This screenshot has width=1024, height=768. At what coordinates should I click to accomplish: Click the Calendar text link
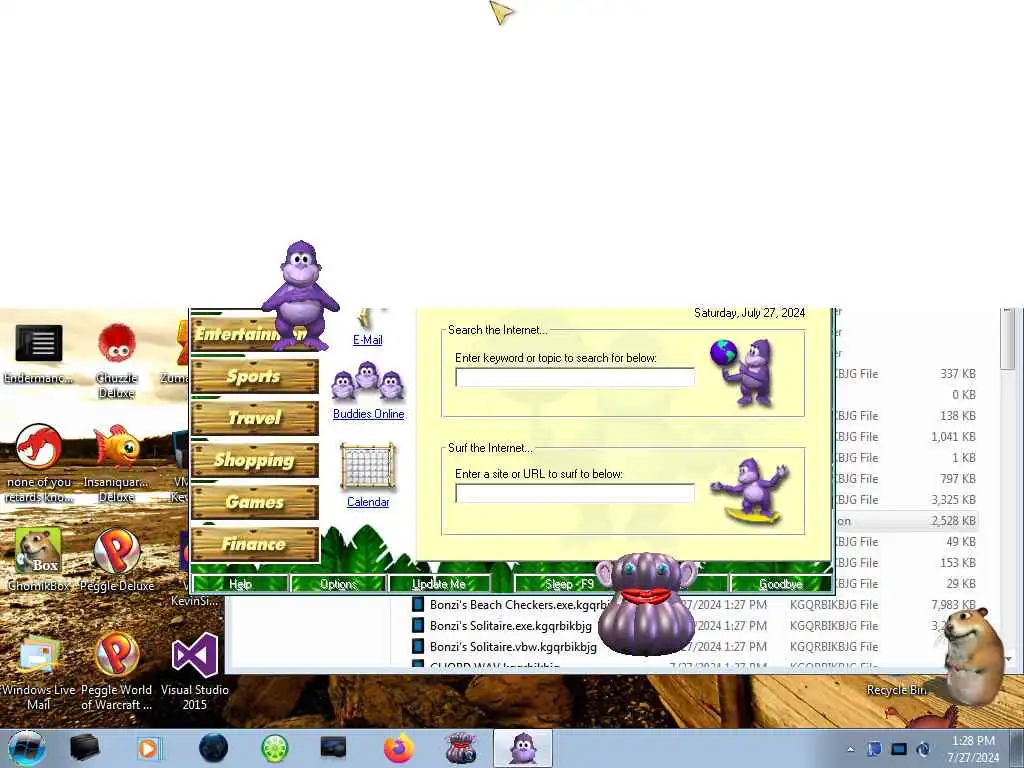coord(368,502)
